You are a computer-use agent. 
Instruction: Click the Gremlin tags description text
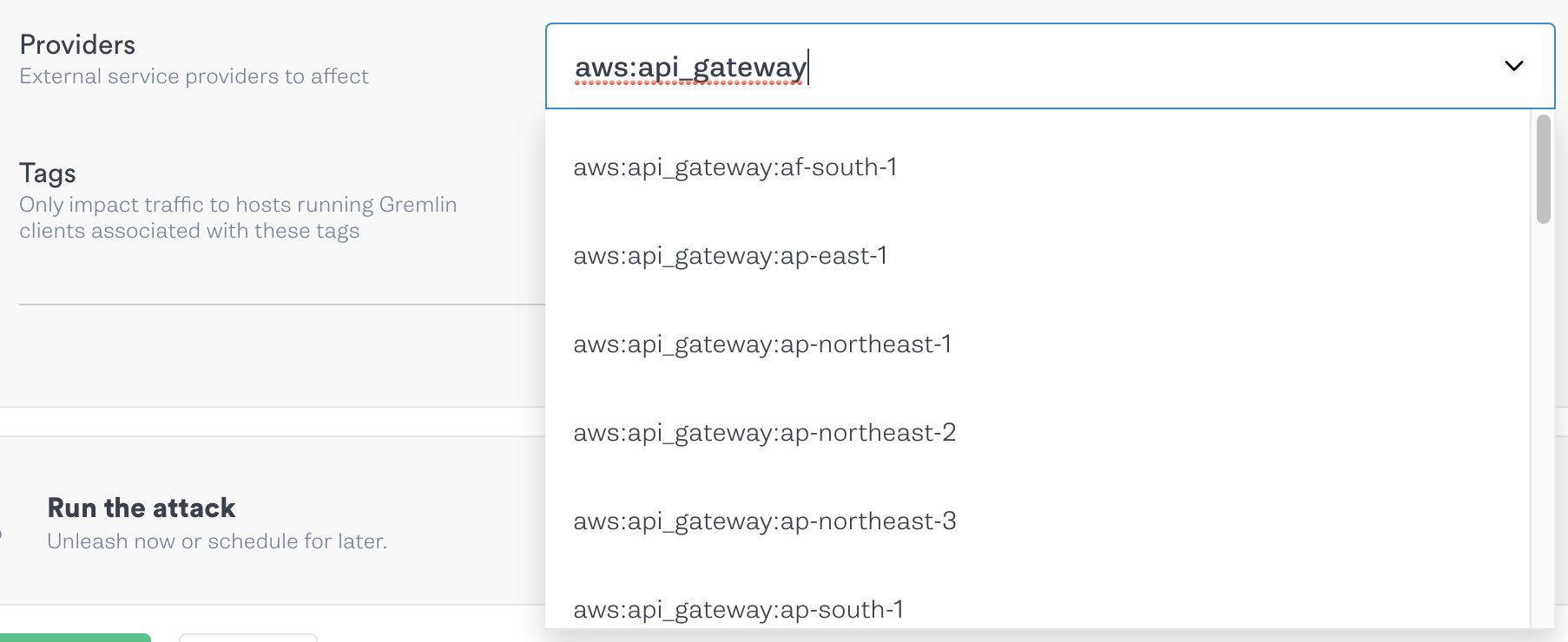tap(239, 217)
